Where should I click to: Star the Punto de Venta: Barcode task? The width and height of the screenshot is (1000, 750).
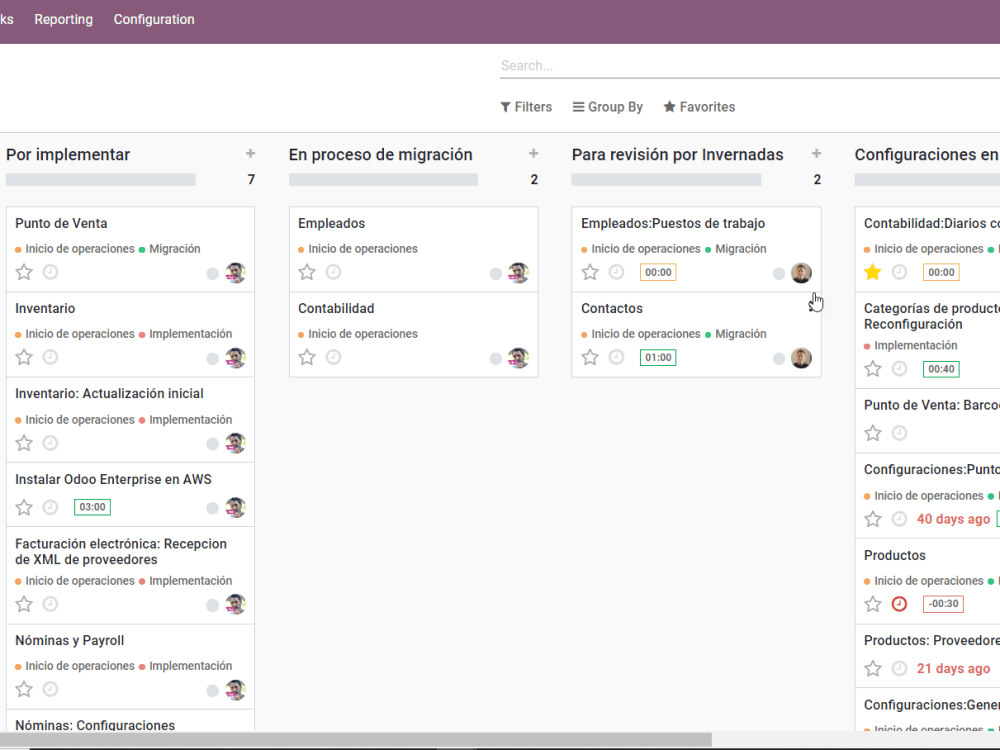(x=872, y=434)
